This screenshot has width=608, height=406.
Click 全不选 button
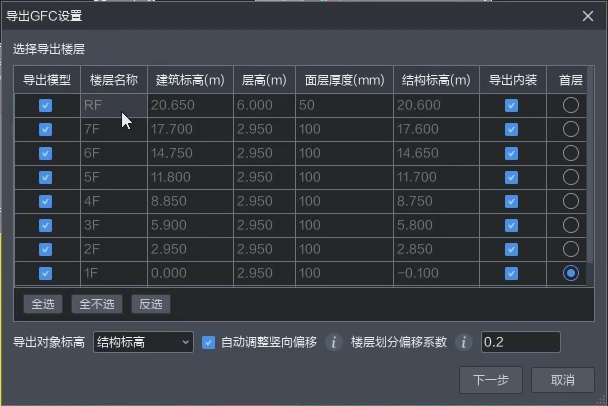tap(97, 304)
